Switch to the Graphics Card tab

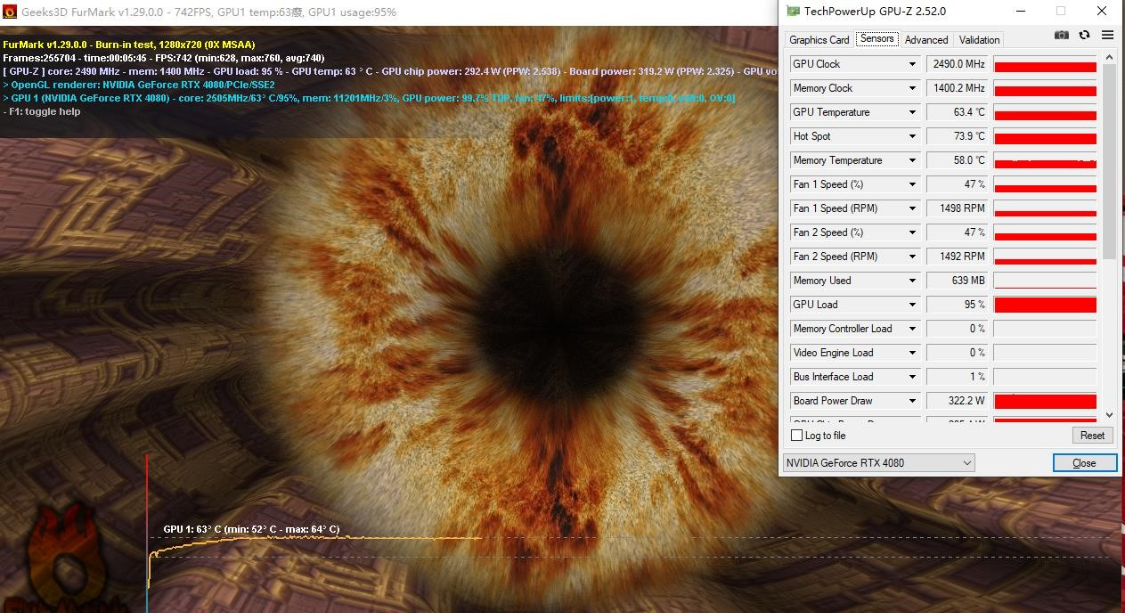click(x=819, y=40)
